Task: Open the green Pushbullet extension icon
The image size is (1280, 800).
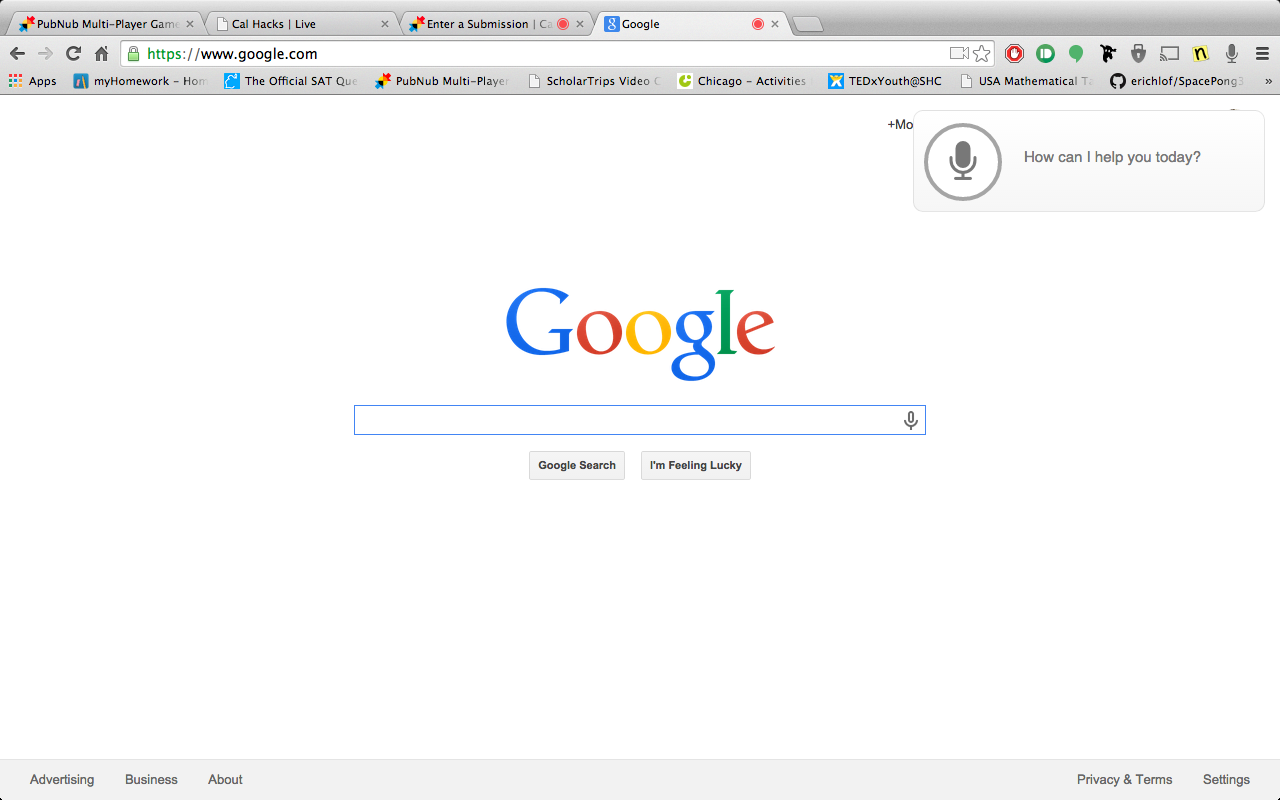Action: point(1045,54)
